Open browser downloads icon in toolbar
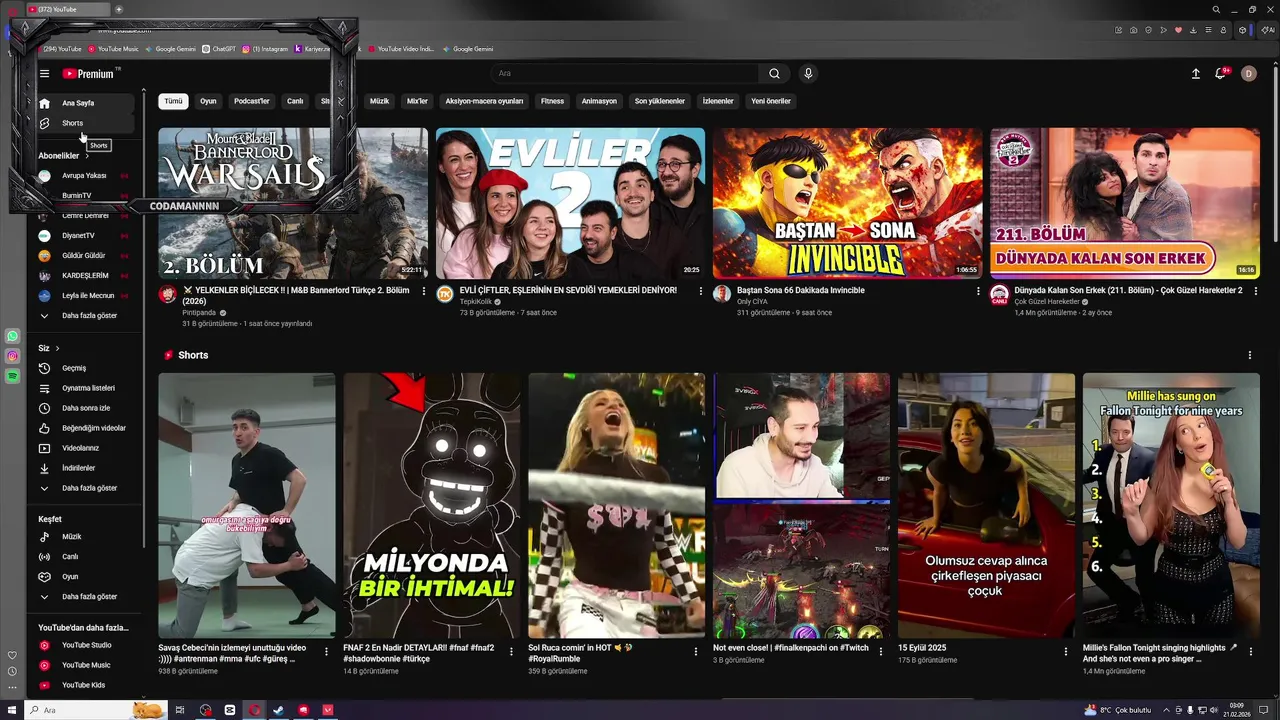The image size is (1280, 720). coord(1193,30)
